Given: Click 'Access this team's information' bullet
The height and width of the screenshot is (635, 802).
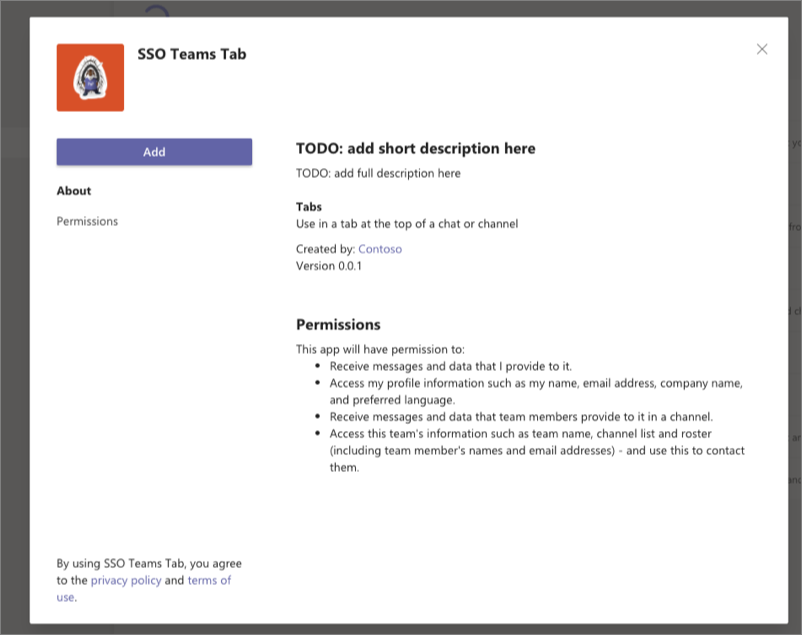Looking at the screenshot, I should click(537, 450).
